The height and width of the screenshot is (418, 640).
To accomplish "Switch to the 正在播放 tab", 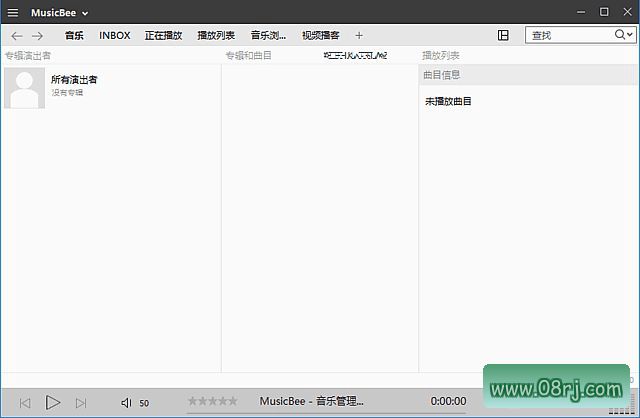I will [x=163, y=36].
